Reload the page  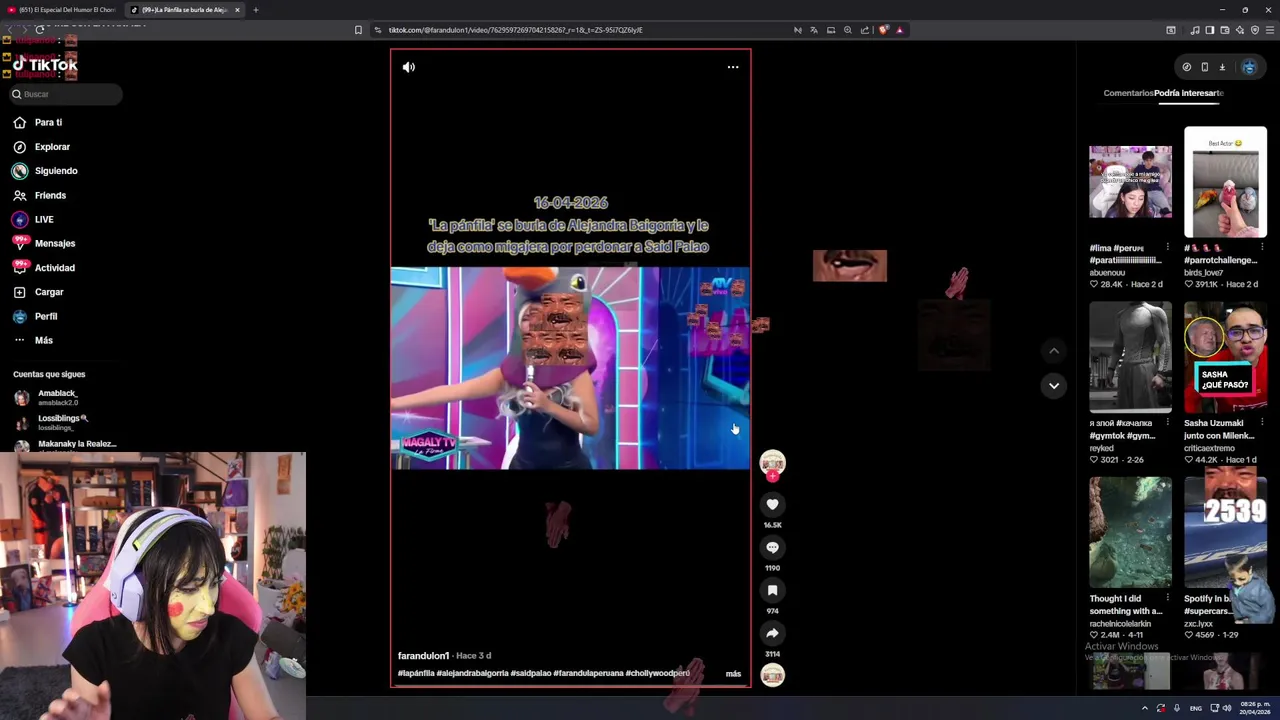point(40,30)
